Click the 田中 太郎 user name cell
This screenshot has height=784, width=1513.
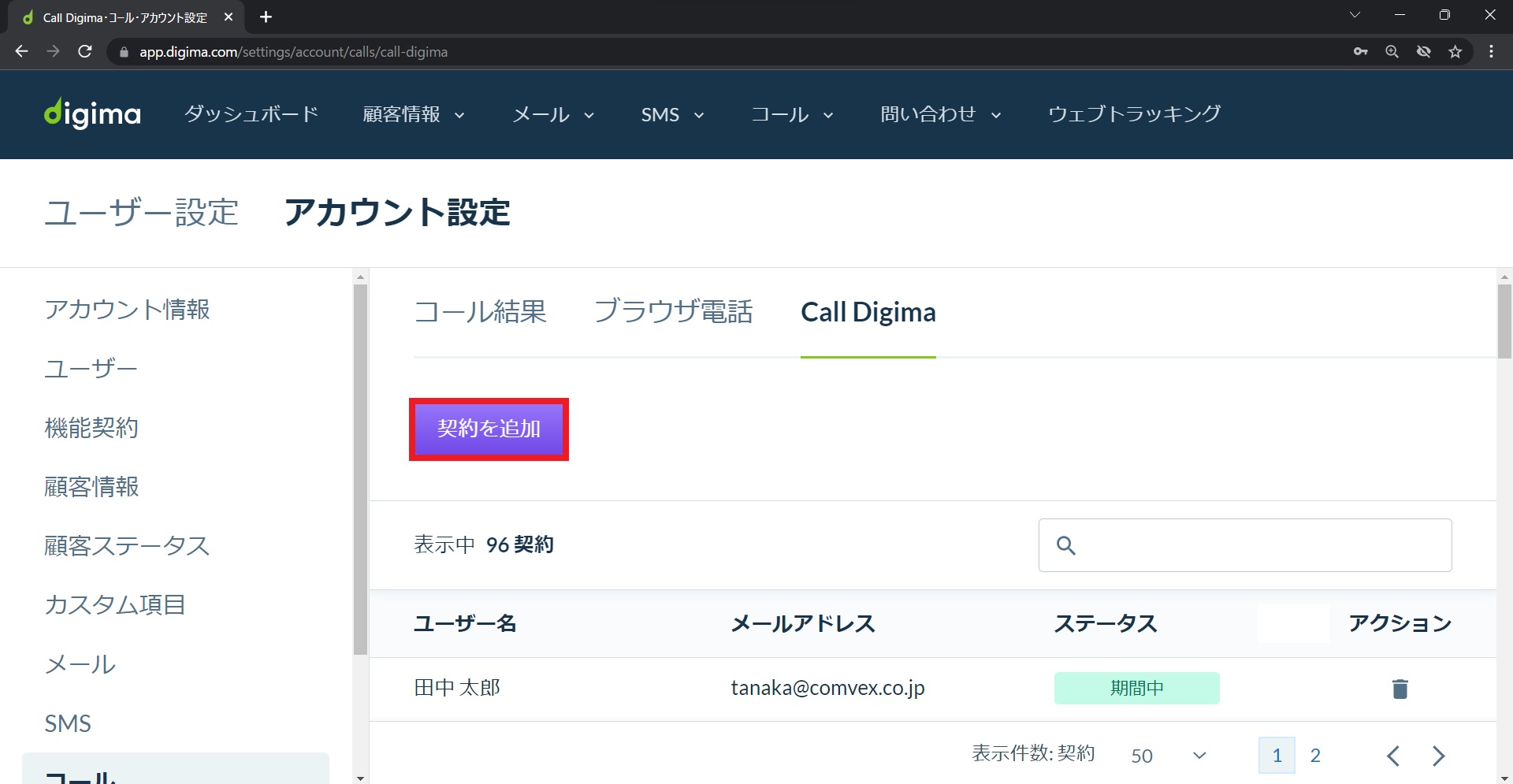pyautogui.click(x=457, y=688)
